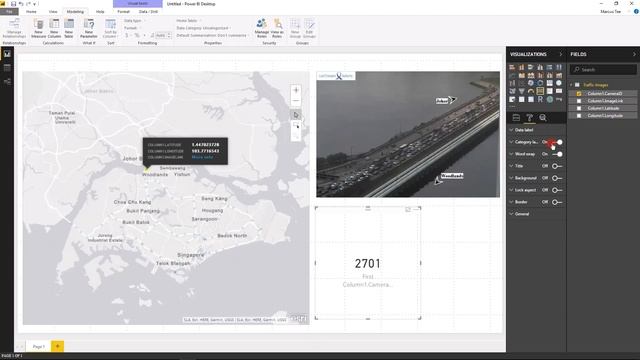Open the Analytics magnifier tab

[x=543, y=118]
